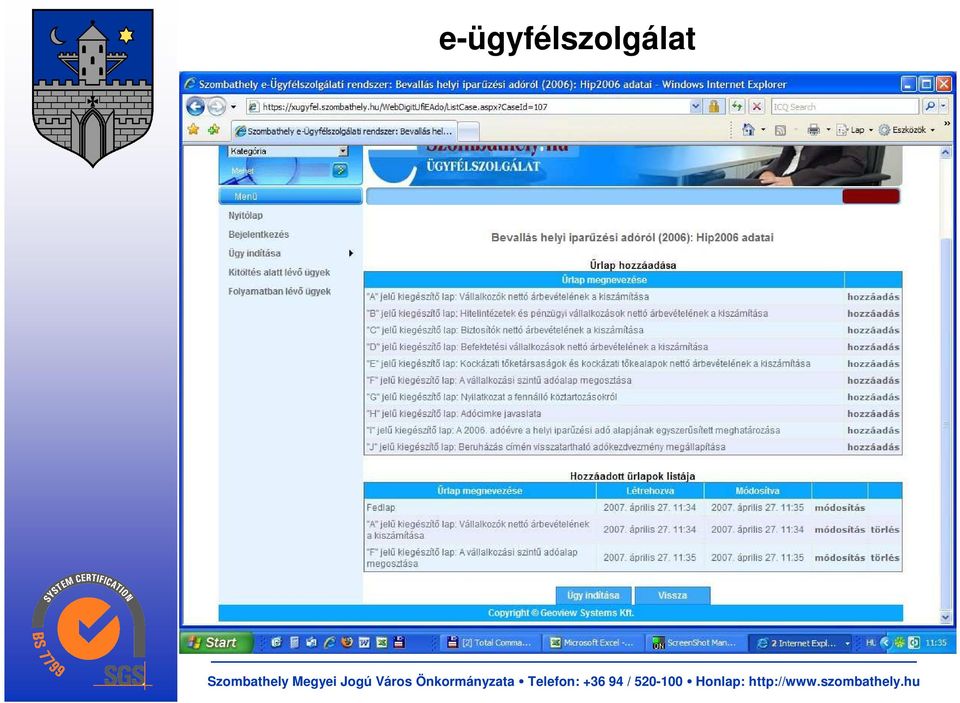Click the Print printer icon
The height and width of the screenshot is (703, 960).
coord(813,130)
